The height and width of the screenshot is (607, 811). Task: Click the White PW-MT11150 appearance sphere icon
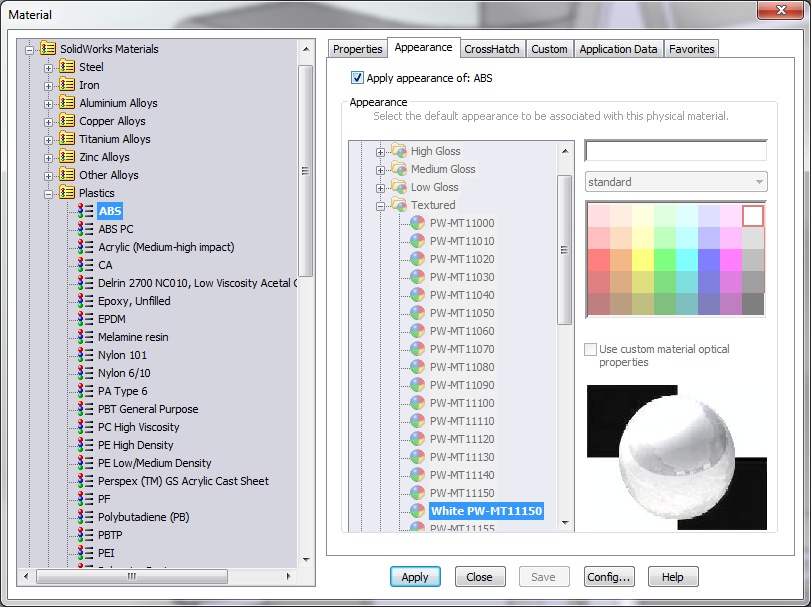coord(417,511)
